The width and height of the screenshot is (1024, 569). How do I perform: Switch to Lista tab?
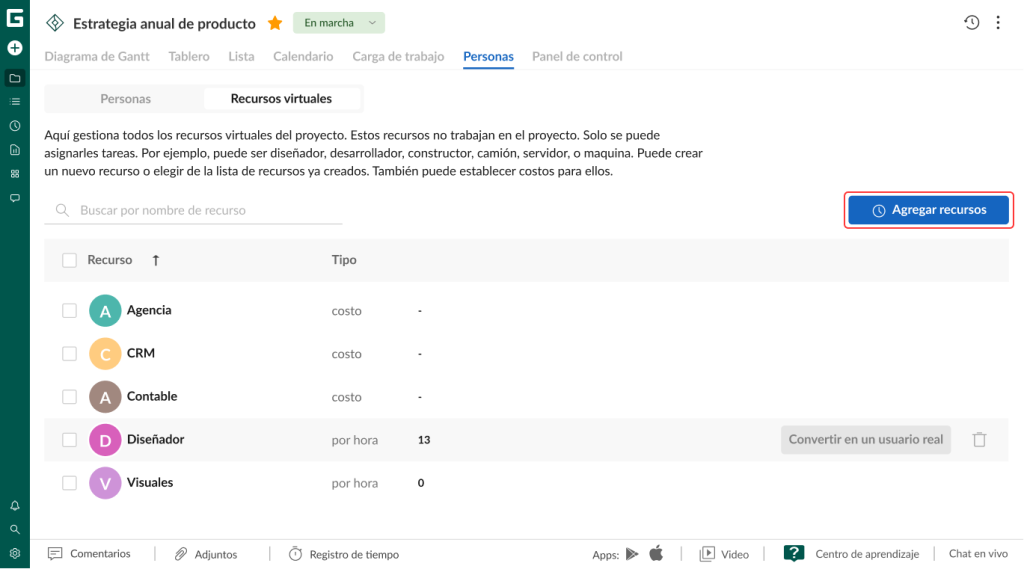tap(241, 56)
